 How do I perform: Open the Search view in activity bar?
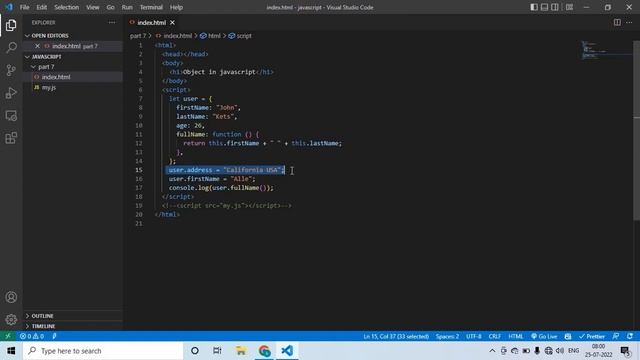11,47
